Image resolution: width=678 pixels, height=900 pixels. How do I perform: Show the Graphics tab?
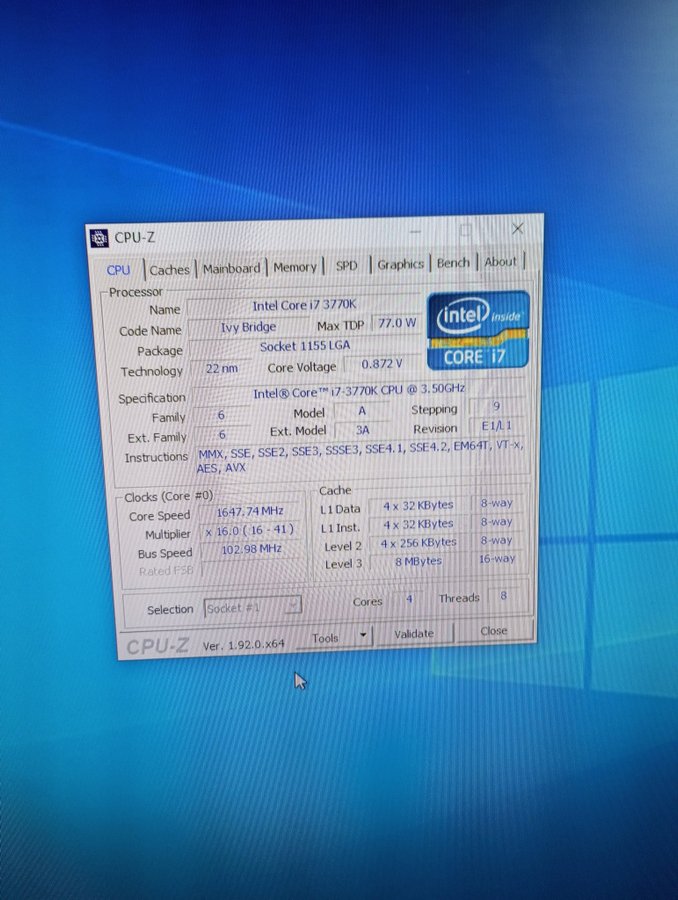coord(400,264)
